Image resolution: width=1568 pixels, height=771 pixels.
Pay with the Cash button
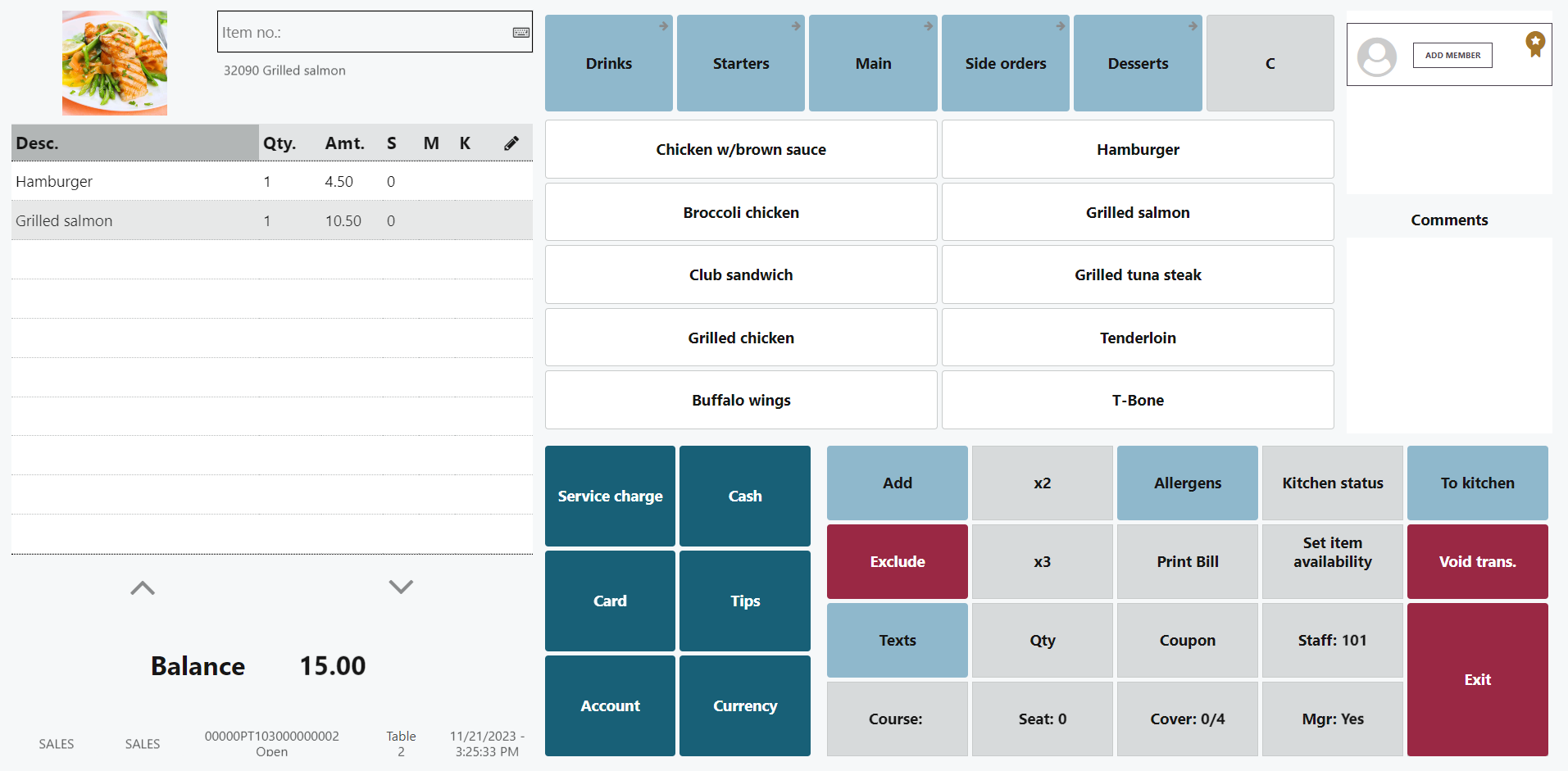click(x=744, y=497)
